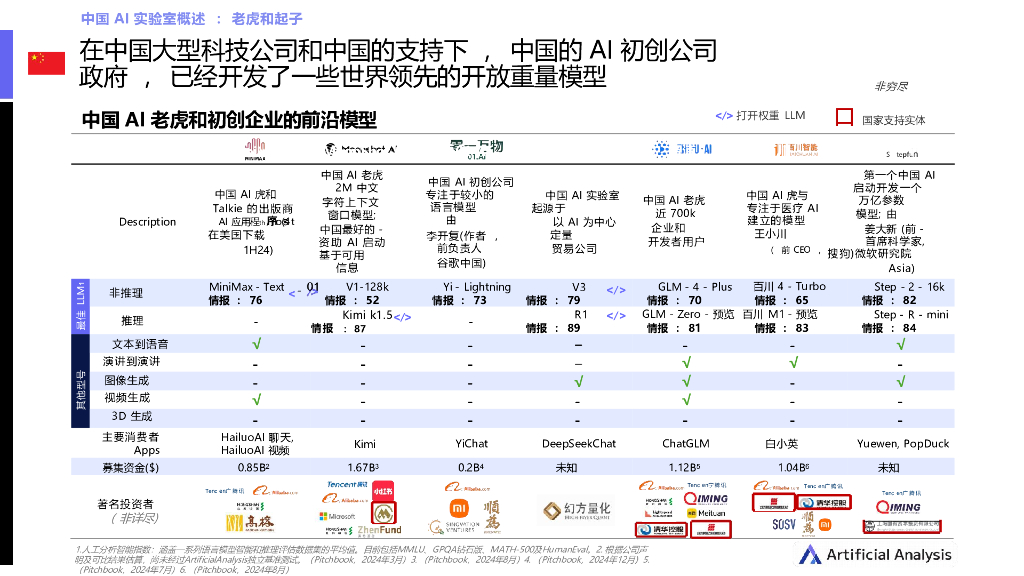Toggle the 文本到语音 checkmark in MiniMax column
The height and width of the screenshot is (576, 1024).
click(258, 343)
